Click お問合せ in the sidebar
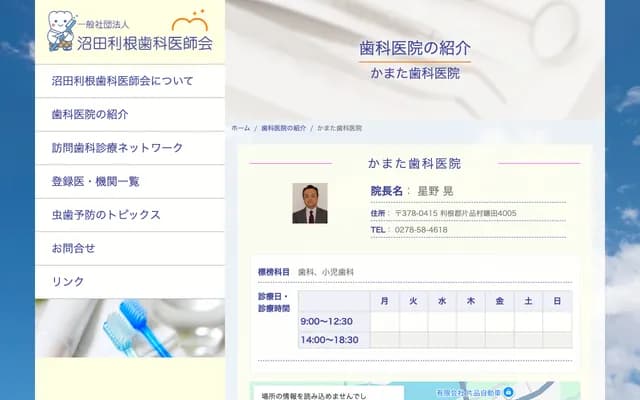640x400 pixels. [x=73, y=248]
